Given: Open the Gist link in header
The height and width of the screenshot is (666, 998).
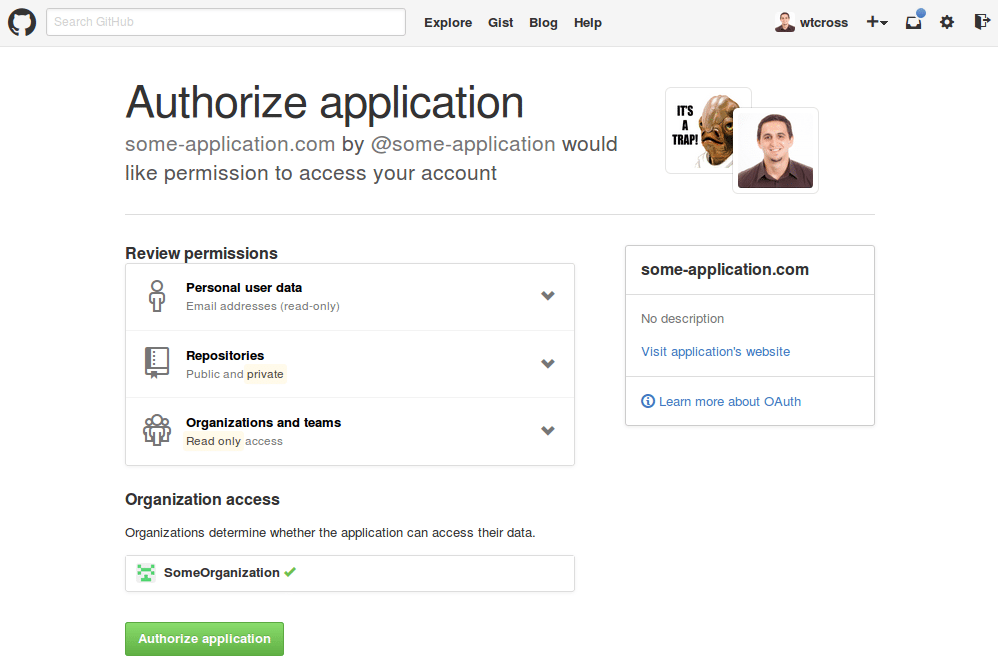Looking at the screenshot, I should coord(500,22).
